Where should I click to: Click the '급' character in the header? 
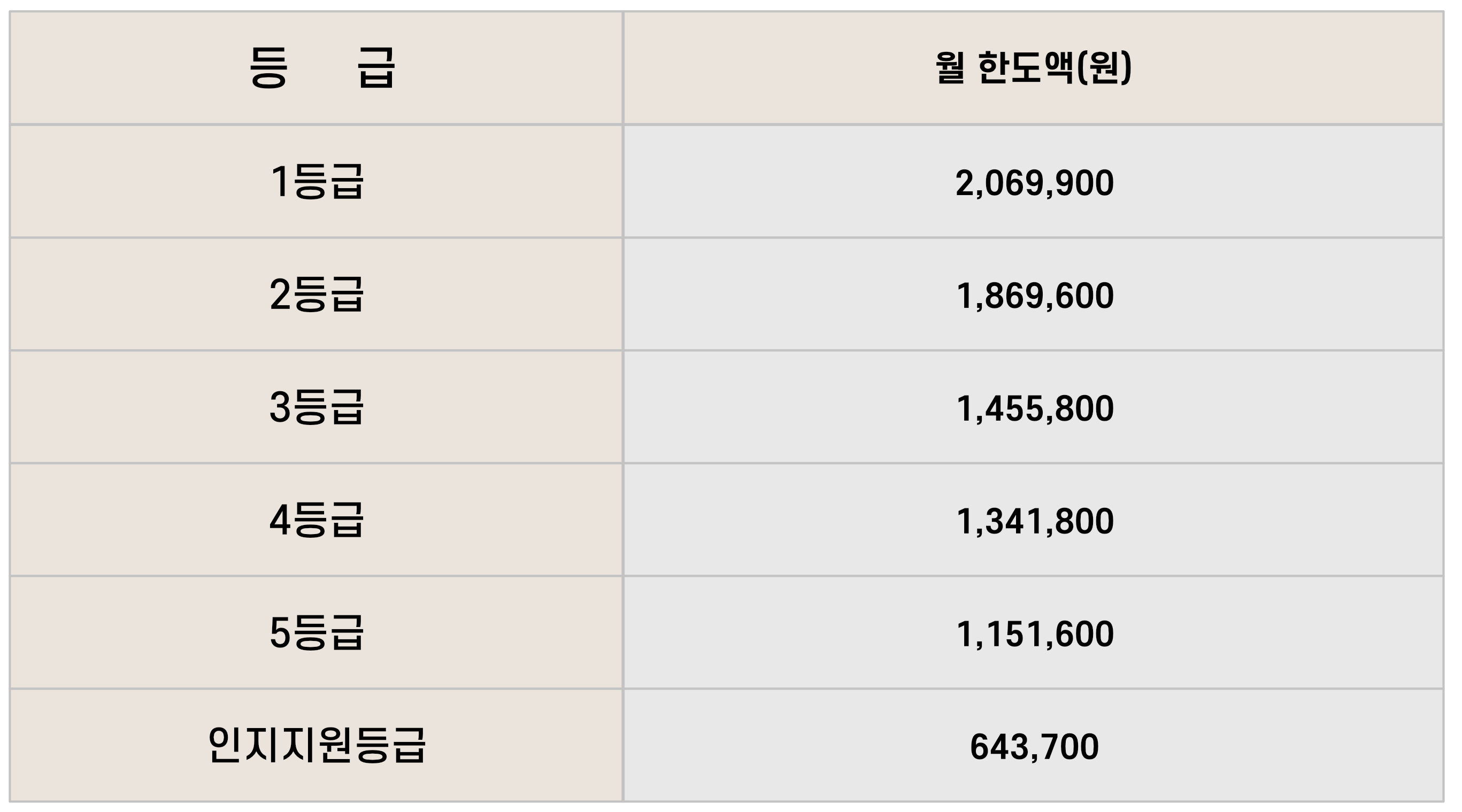(376, 68)
